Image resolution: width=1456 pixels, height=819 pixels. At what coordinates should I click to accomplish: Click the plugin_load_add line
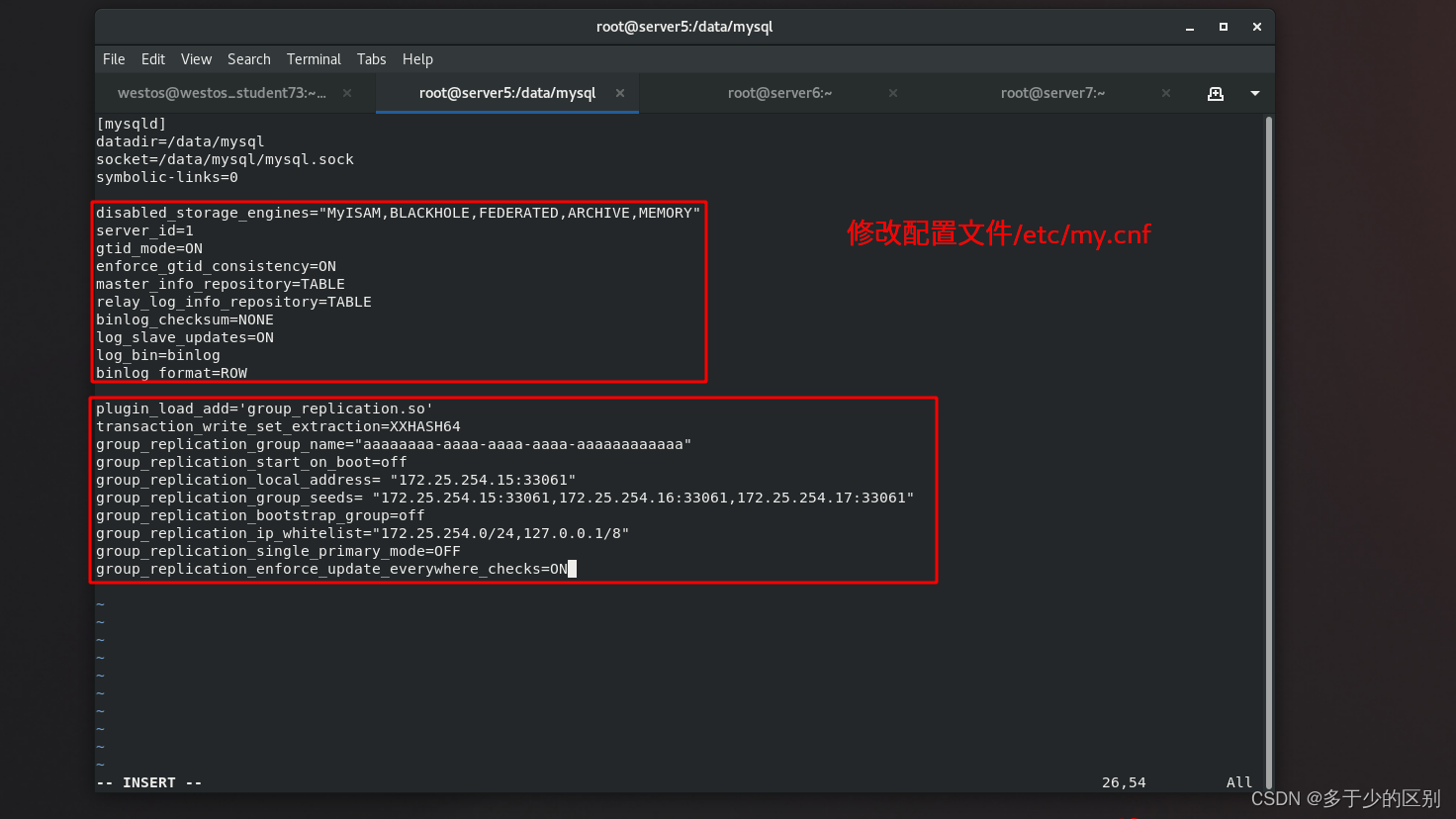[265, 409]
